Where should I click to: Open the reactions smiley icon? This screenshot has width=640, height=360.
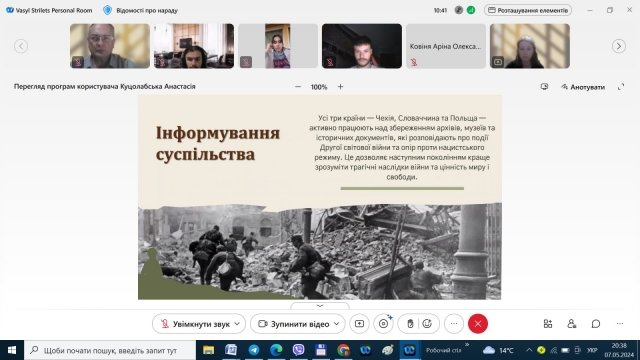click(x=427, y=324)
